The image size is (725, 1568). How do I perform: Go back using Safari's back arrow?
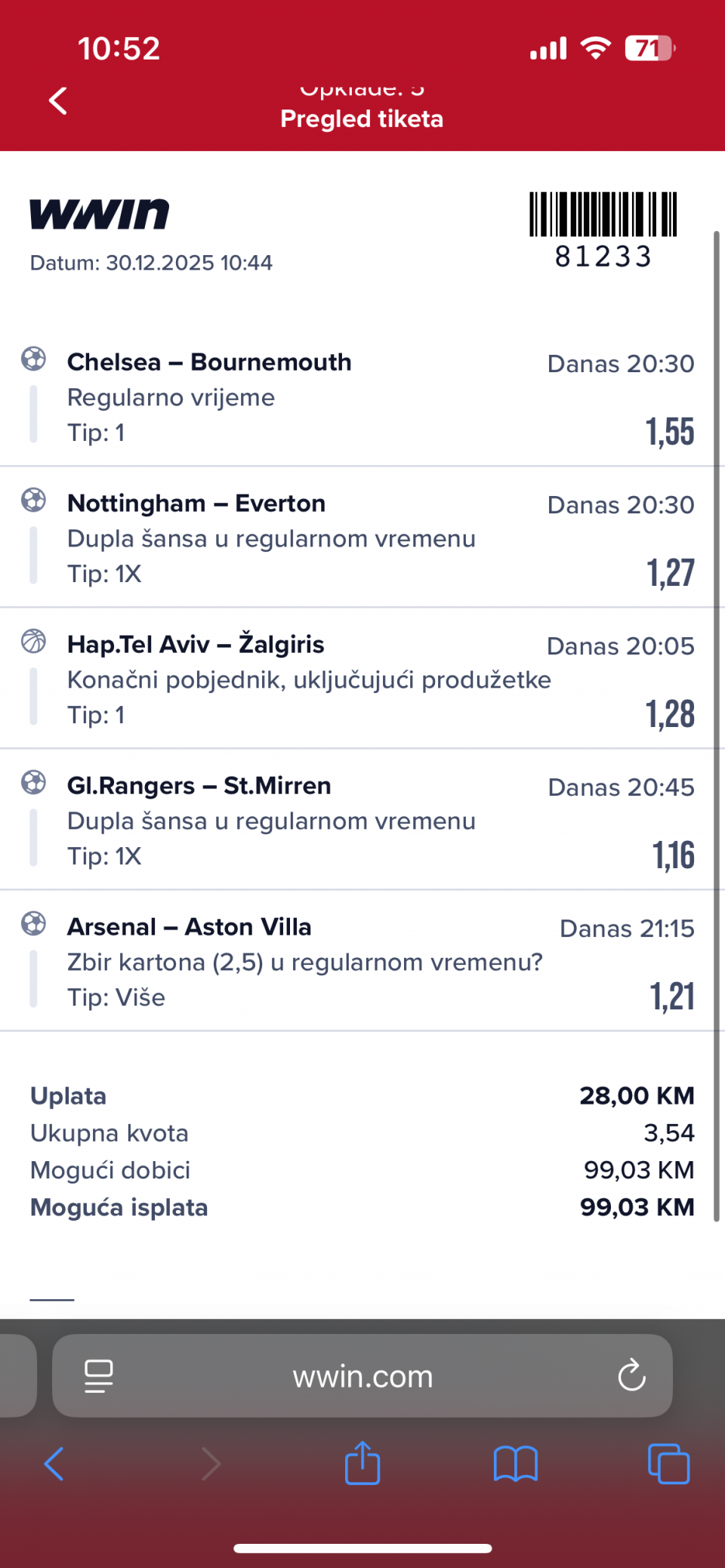(x=54, y=1464)
